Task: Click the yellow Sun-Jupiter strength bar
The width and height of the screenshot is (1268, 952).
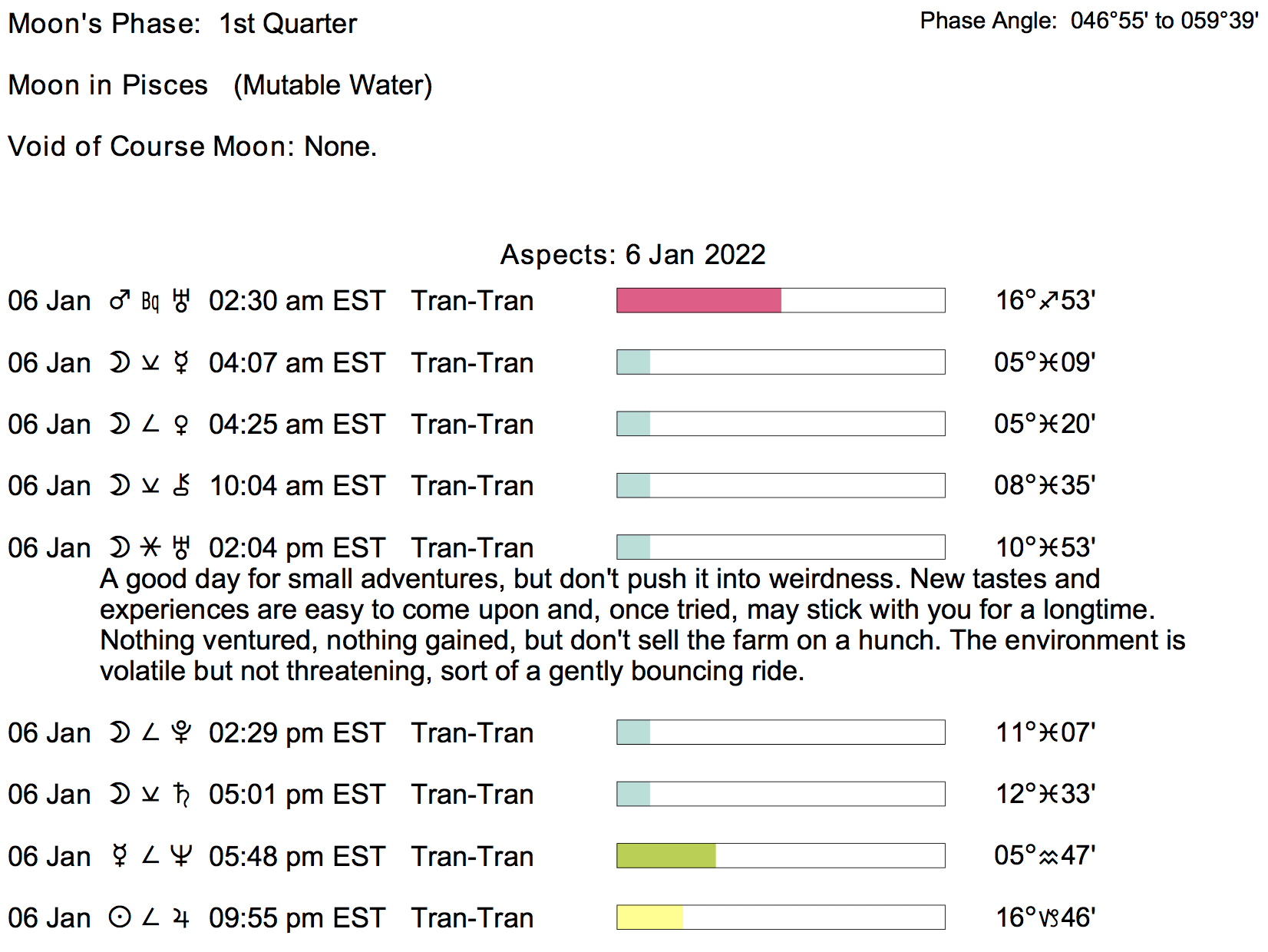Action: click(649, 917)
